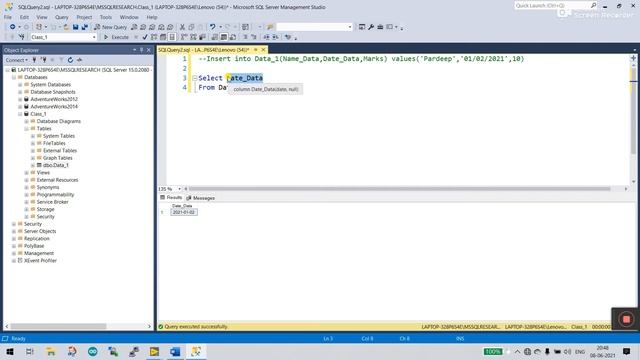Switch to the Messages tab
The width and height of the screenshot is (640, 360).
click(200, 198)
